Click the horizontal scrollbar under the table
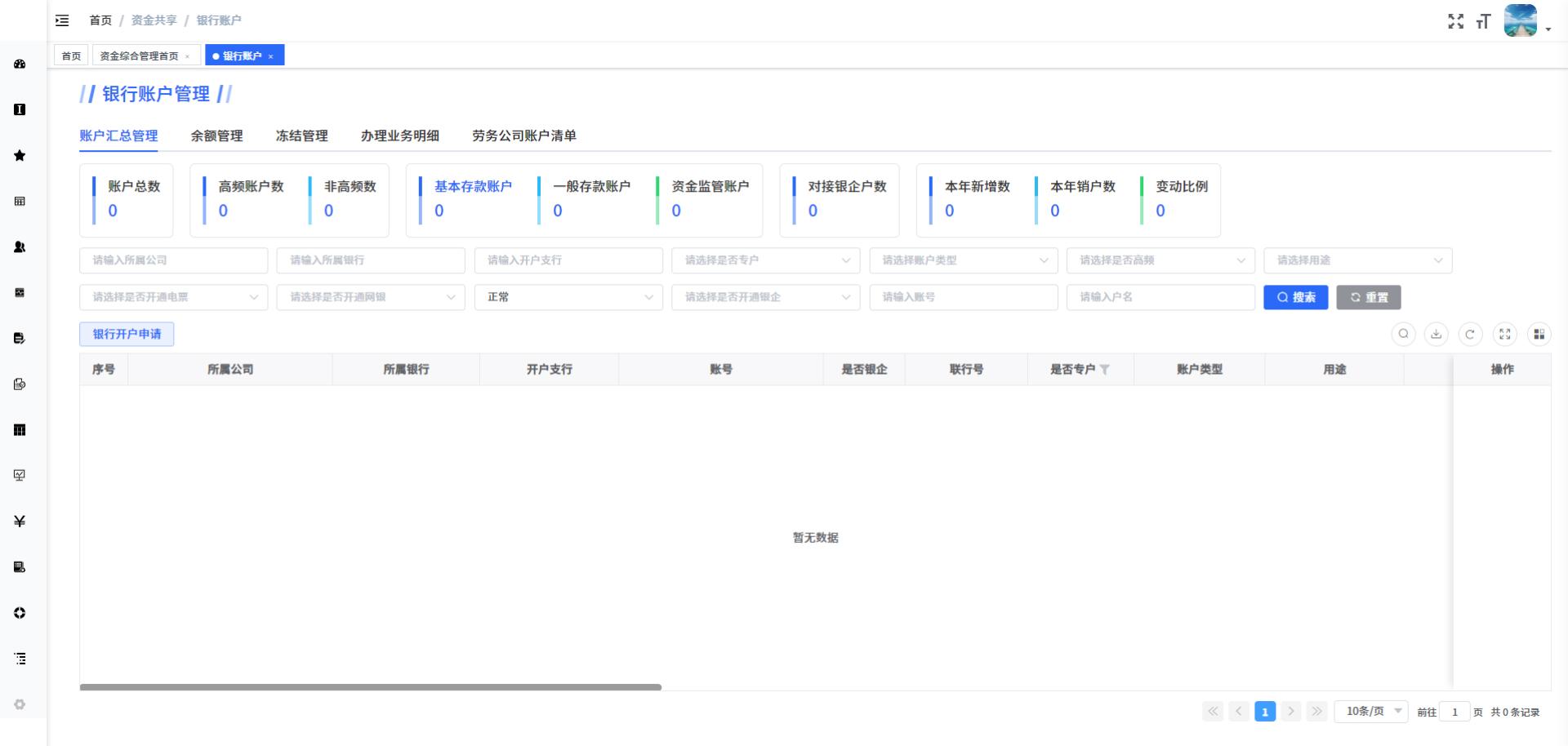The image size is (1568, 746). [370, 687]
